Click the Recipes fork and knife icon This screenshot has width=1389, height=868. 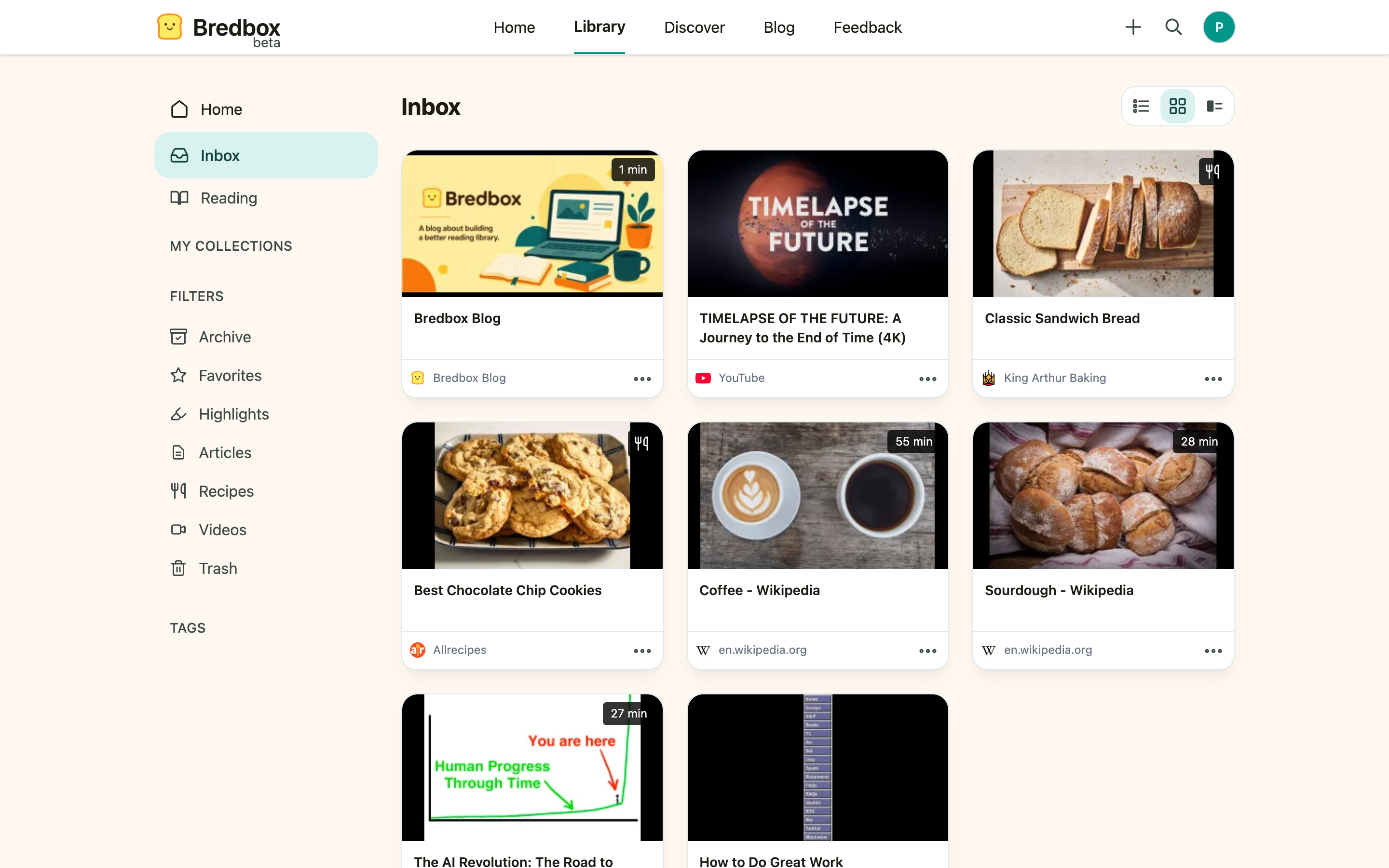[x=178, y=491]
